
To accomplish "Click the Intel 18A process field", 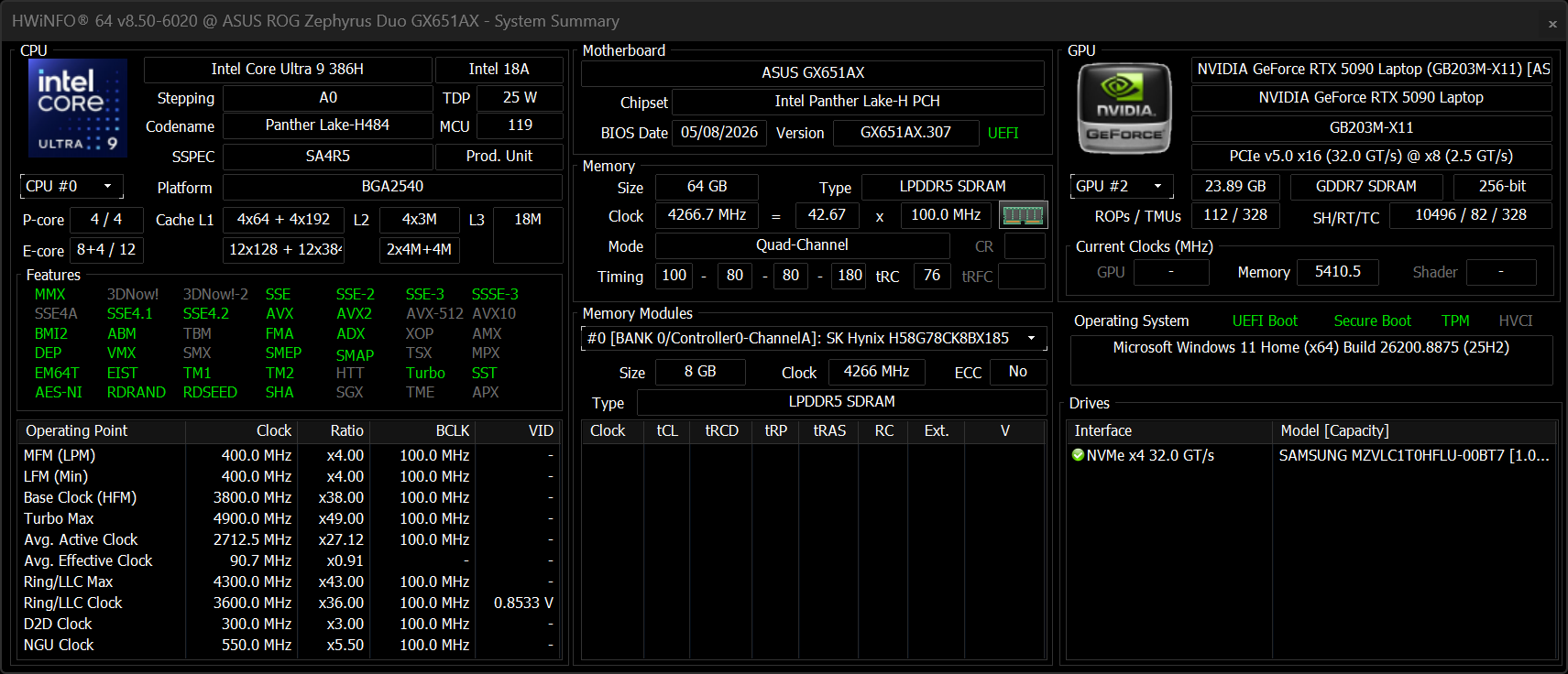I will point(499,70).
